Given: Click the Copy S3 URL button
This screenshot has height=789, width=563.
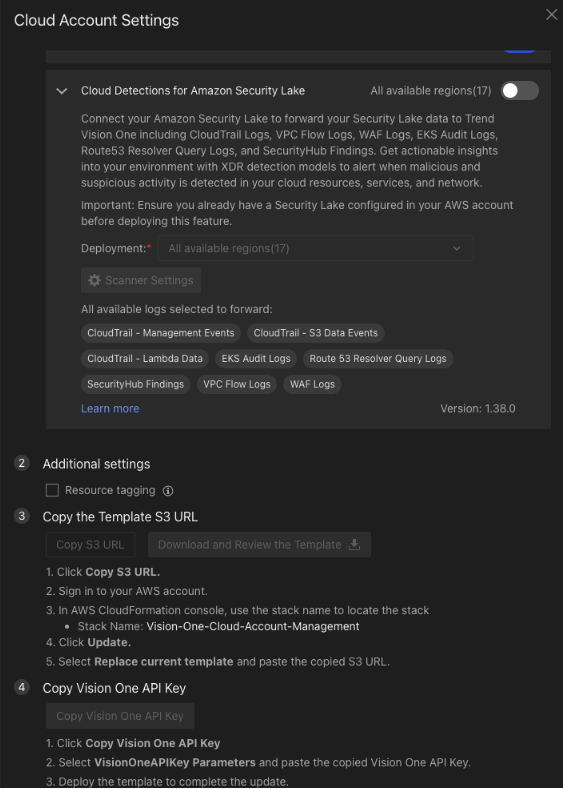Looking at the screenshot, I should 91,544.
